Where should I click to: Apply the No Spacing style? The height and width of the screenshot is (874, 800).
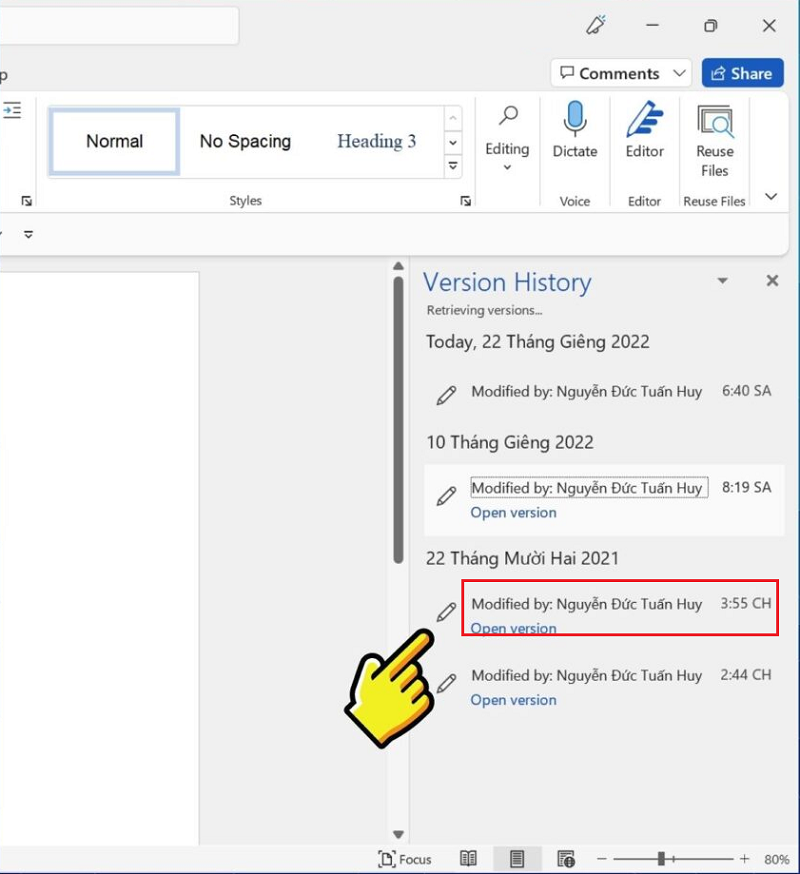[245, 142]
